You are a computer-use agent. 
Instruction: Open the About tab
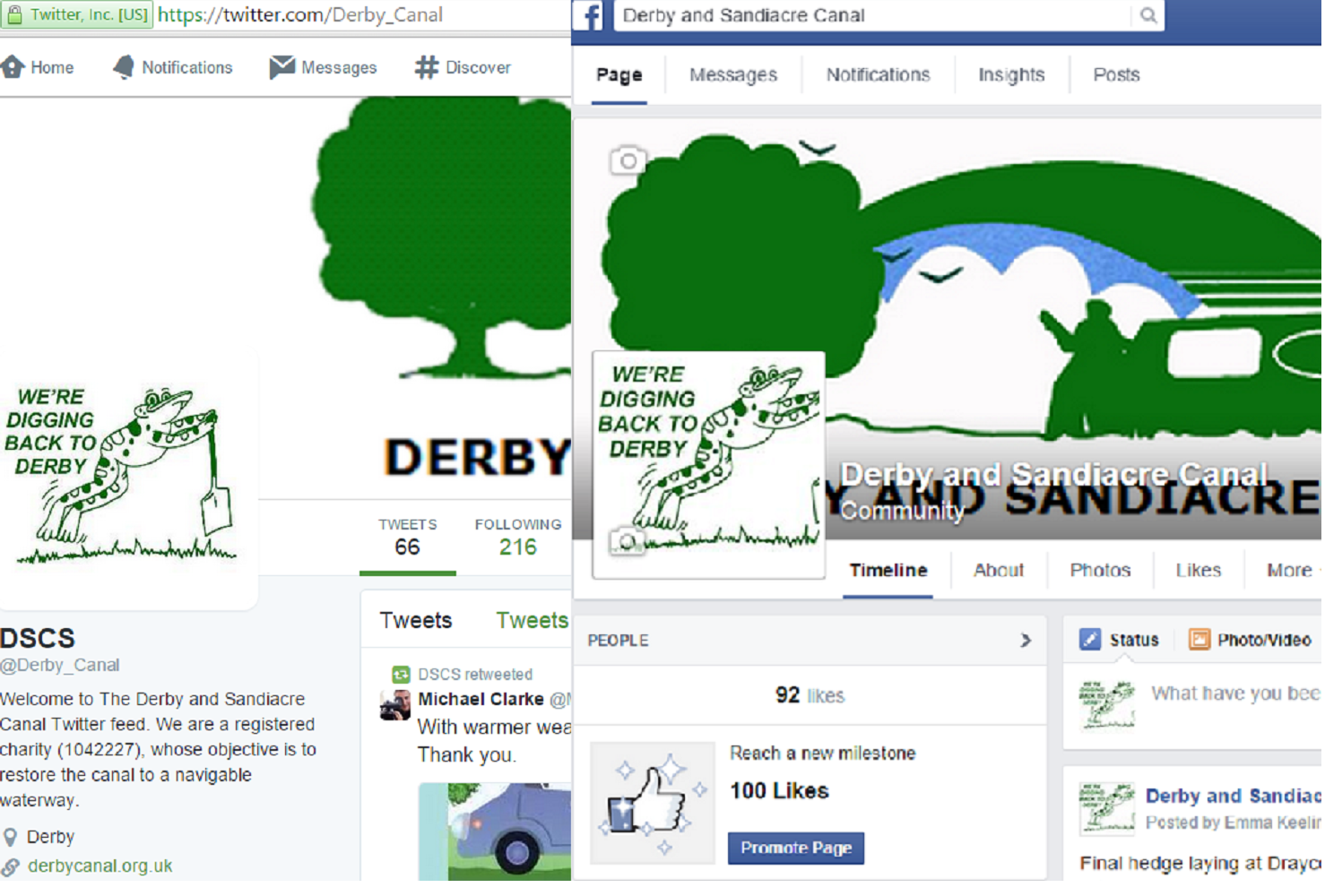(x=998, y=571)
